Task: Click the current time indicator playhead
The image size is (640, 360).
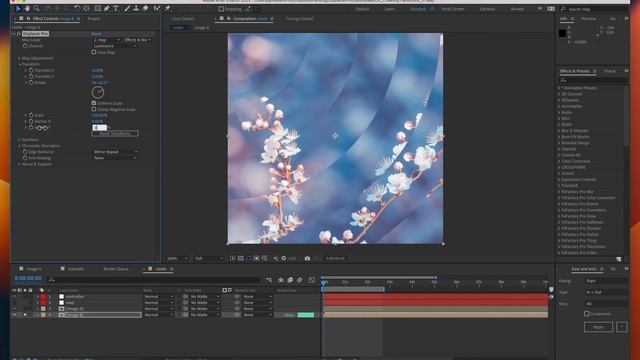Action: (x=324, y=282)
